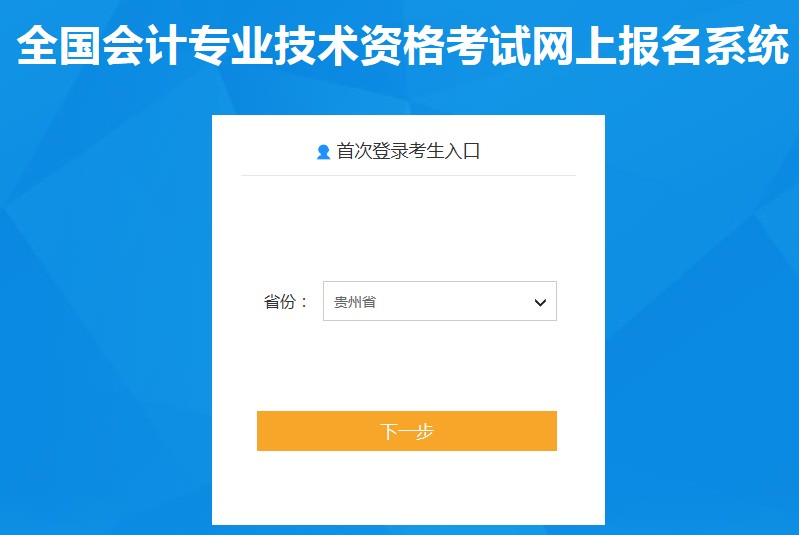Click the 下一步 label text
Viewport: 799px width, 535px height.
[407, 432]
